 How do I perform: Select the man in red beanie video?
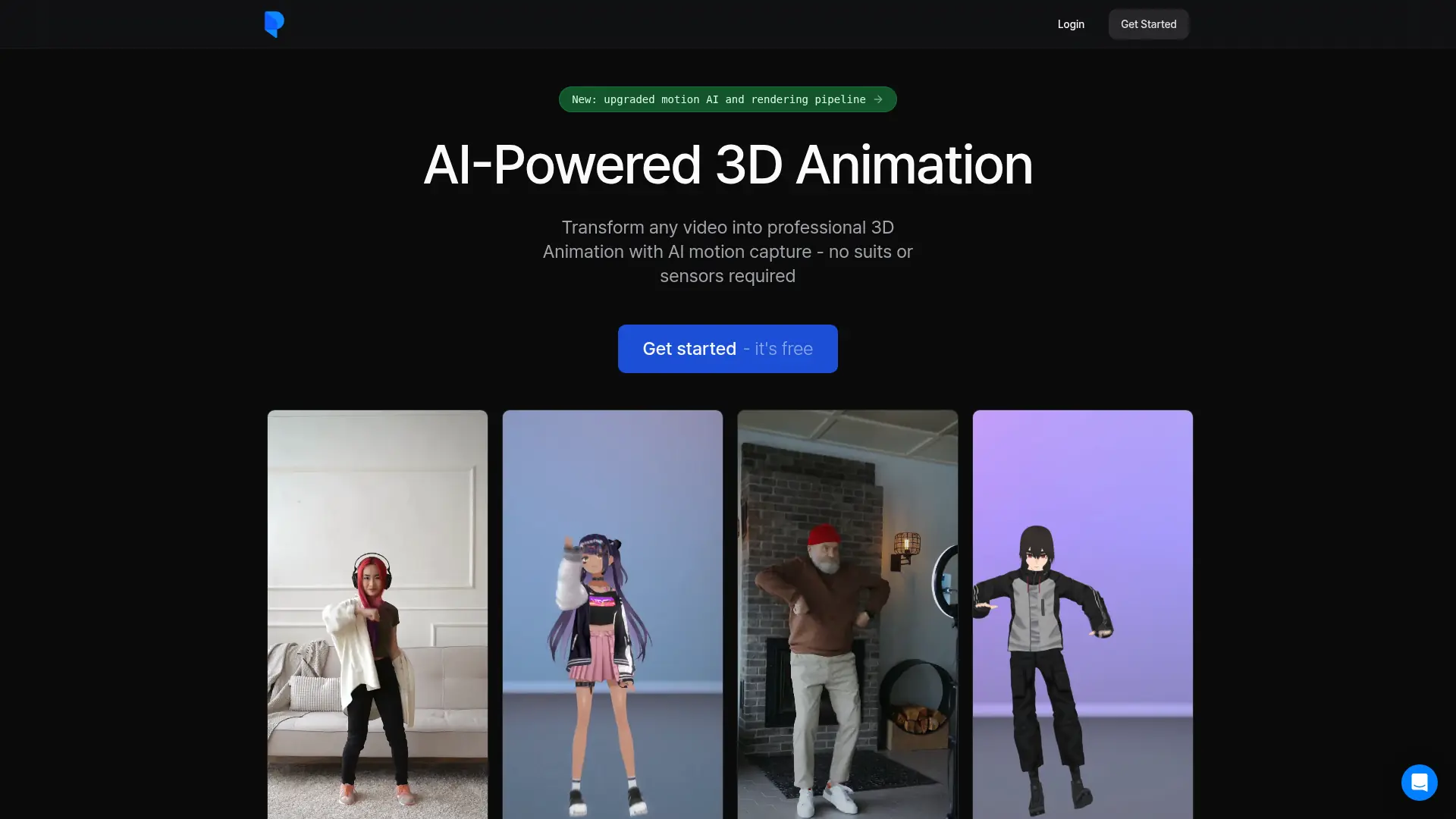click(848, 614)
